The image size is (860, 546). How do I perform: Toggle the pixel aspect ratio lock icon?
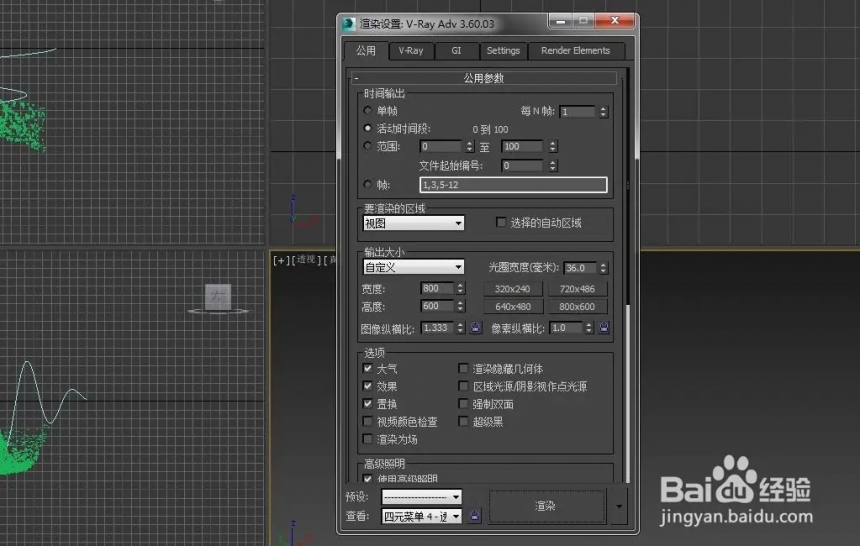(x=604, y=328)
